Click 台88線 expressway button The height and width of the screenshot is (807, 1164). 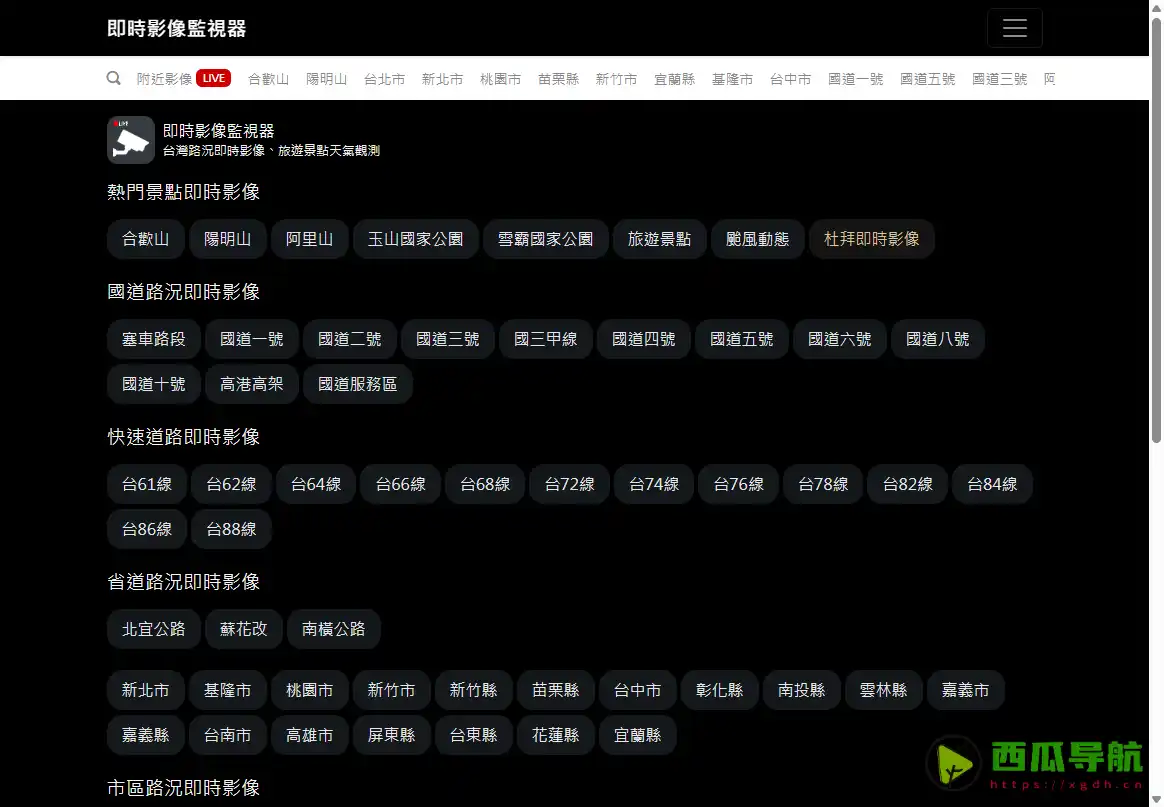coord(231,529)
